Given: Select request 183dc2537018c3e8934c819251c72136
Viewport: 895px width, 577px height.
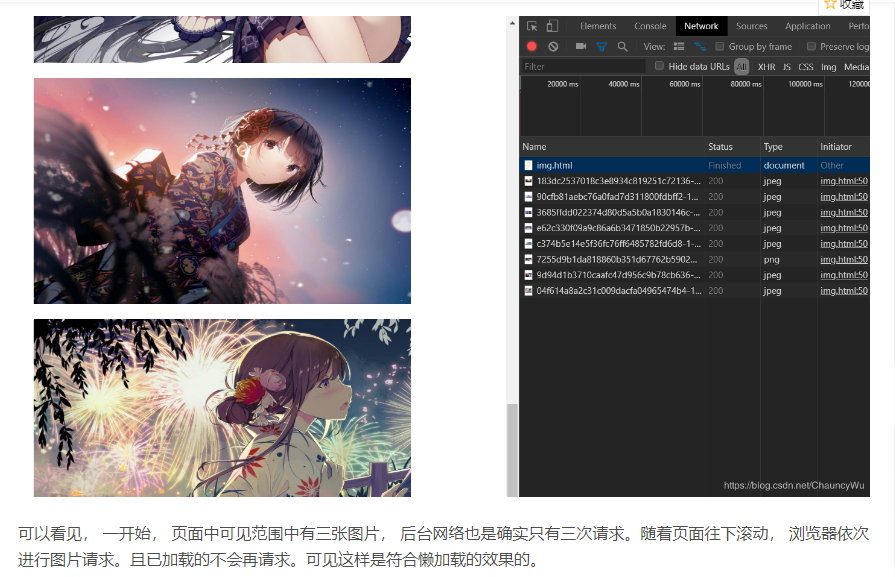Looking at the screenshot, I should 695,181.
